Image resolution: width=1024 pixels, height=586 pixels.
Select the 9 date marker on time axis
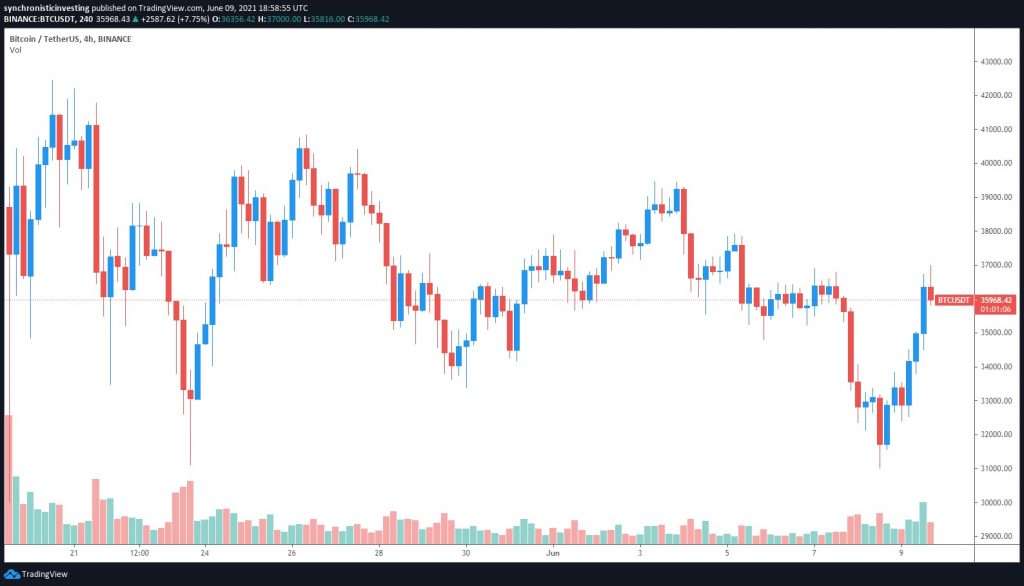[901, 553]
